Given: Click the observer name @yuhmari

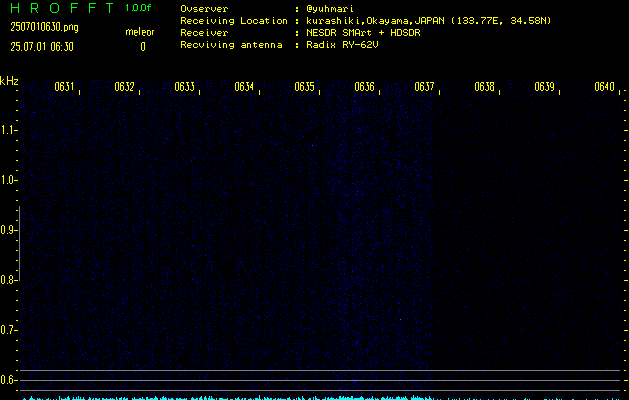Looking at the screenshot, I should [330, 9].
